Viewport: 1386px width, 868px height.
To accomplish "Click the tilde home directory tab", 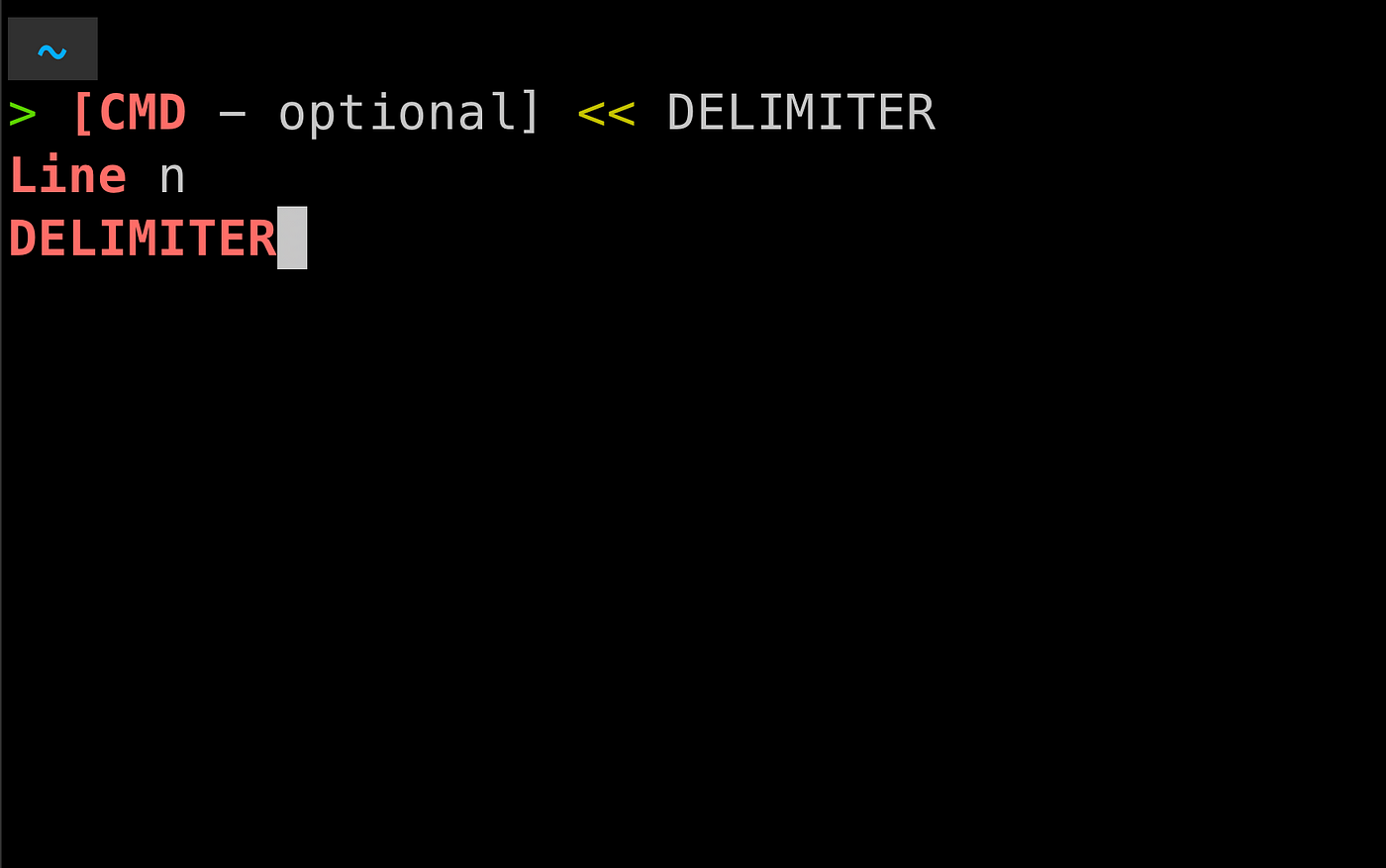I will pyautogui.click(x=52, y=48).
